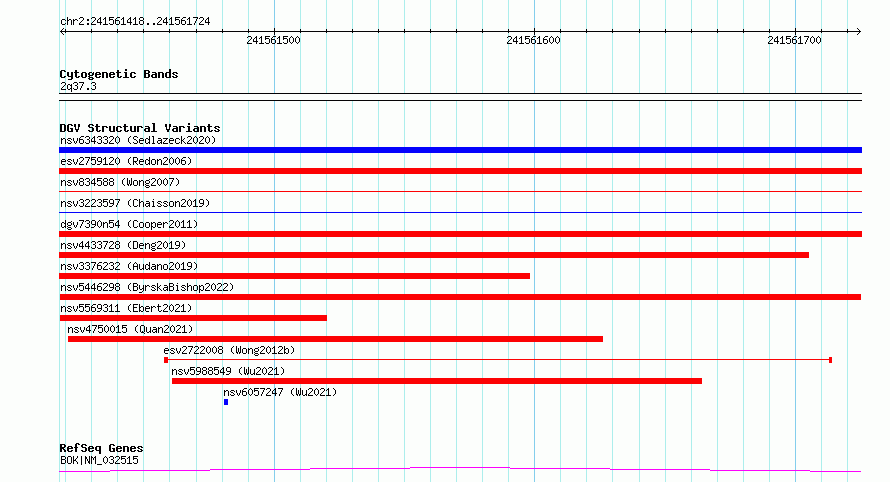Click the magenta BOK gene track line
890x482 pixels.
[x=460, y=470]
